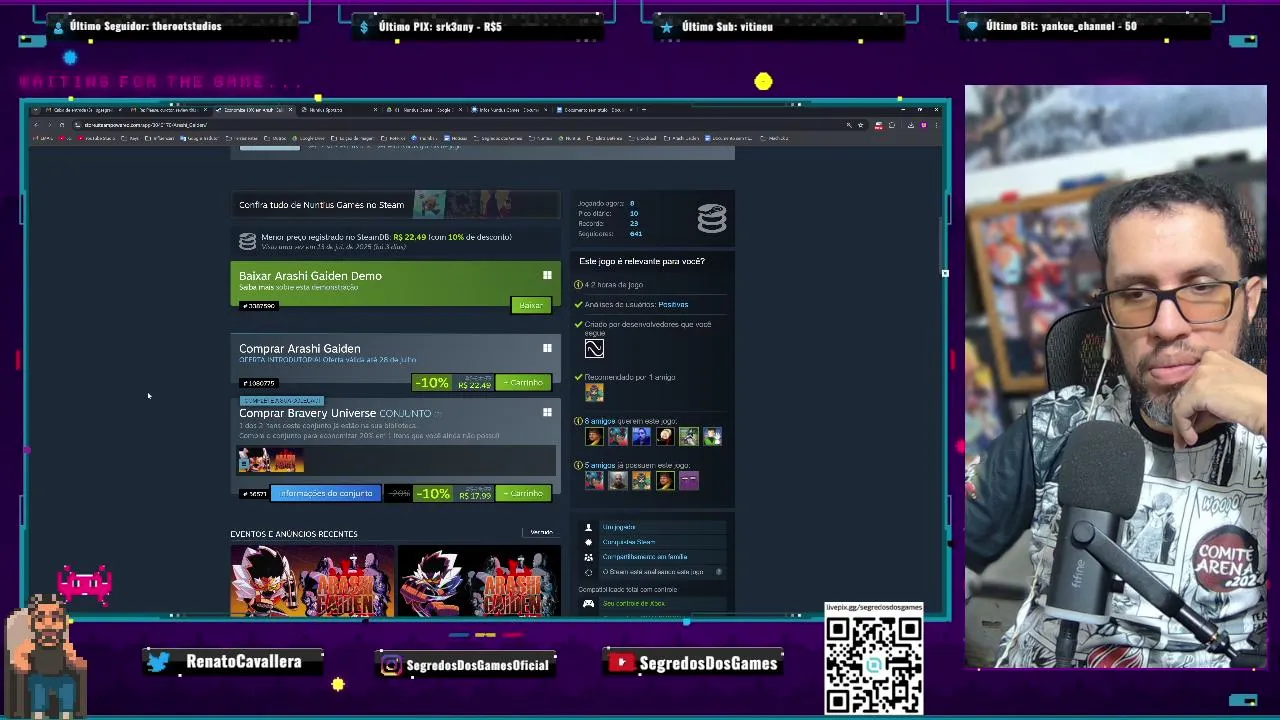Click sub ID badge under Comprar Arashi Gaiden
Viewport: 1280px width, 720px height.
tap(259, 383)
